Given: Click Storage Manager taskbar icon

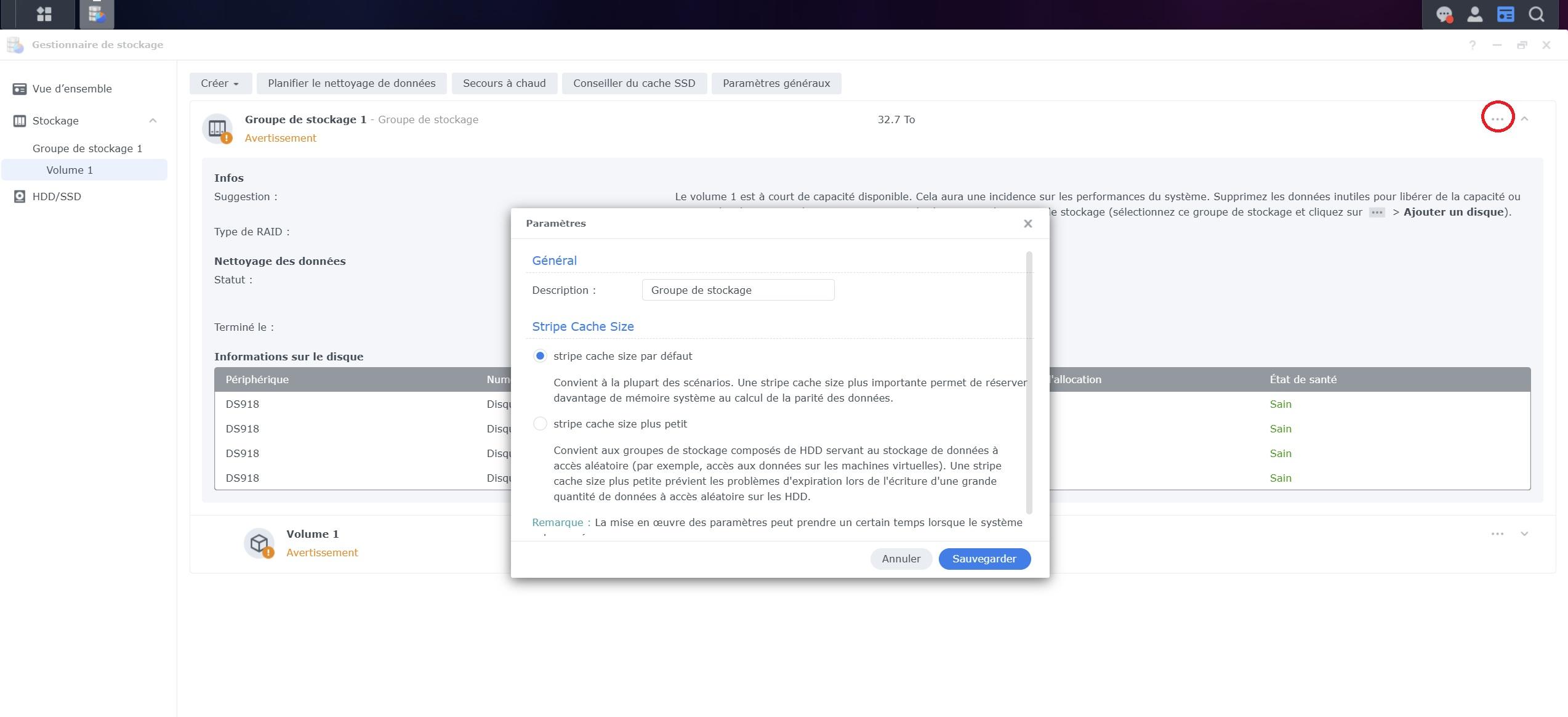Looking at the screenshot, I should click(97, 14).
